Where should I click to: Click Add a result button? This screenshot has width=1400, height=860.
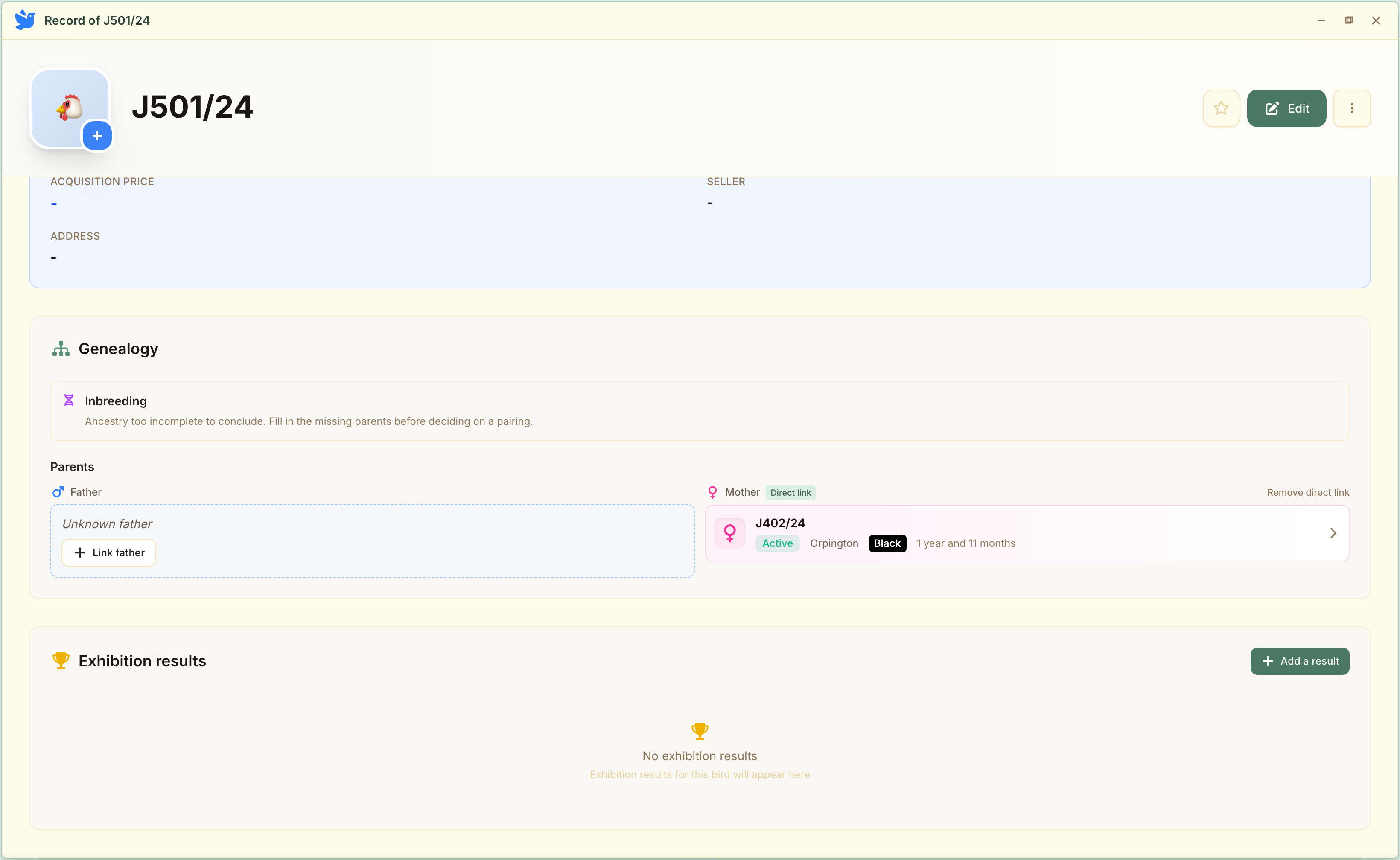(1300, 661)
